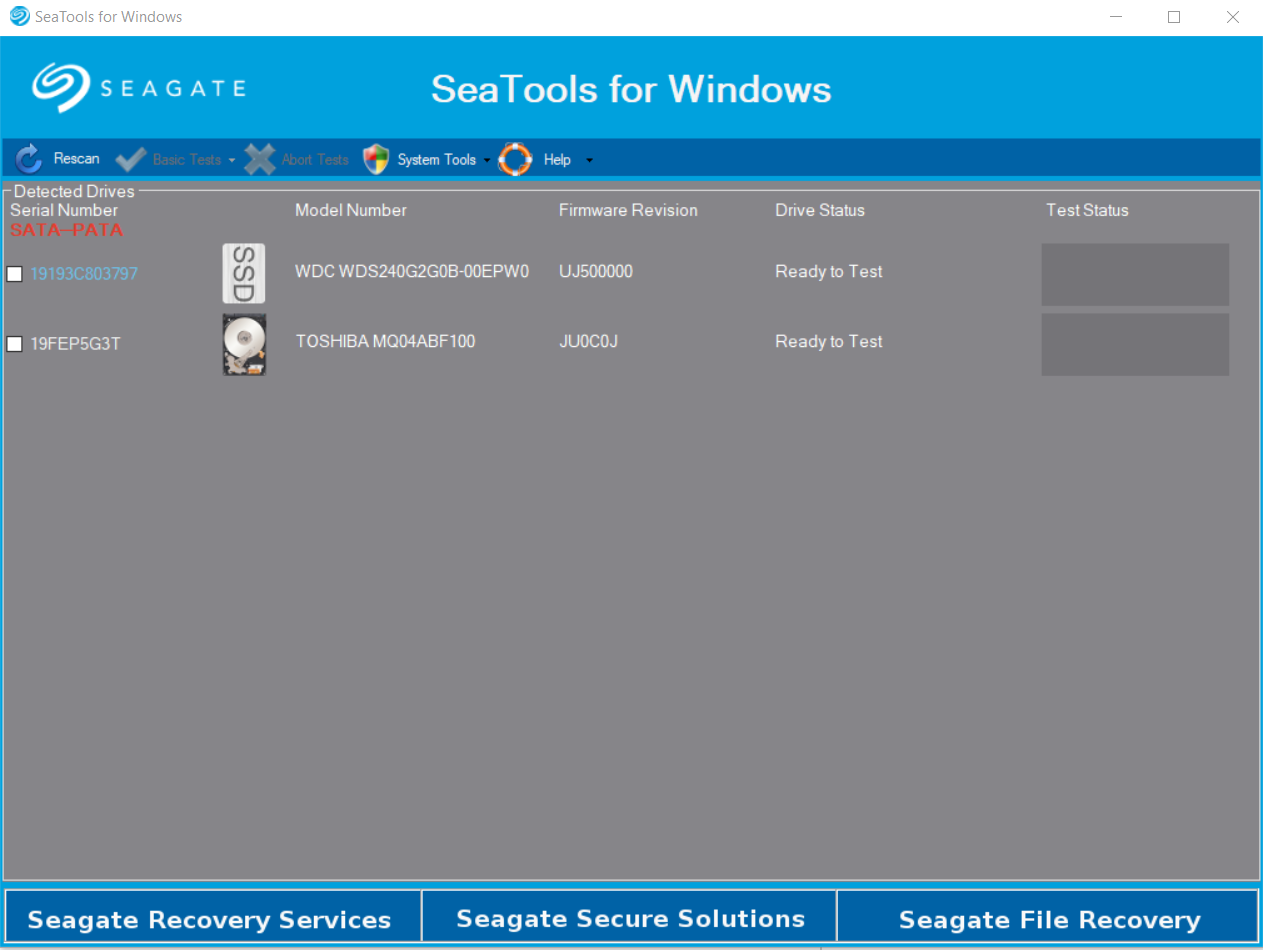The image size is (1263, 950).
Task: Click the red SATA--PATA label
Action: 66,230
